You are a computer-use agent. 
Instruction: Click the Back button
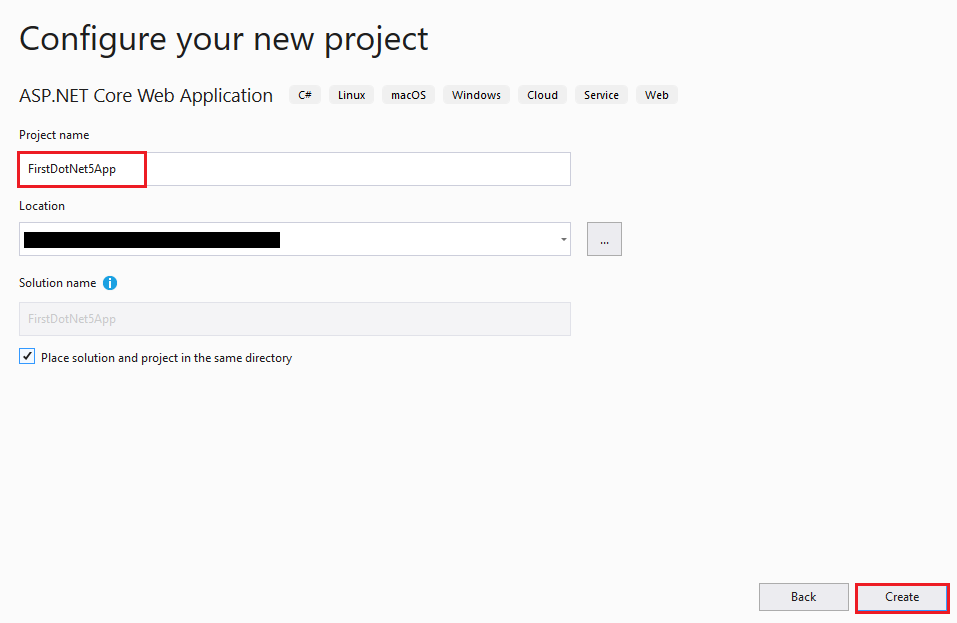803,597
